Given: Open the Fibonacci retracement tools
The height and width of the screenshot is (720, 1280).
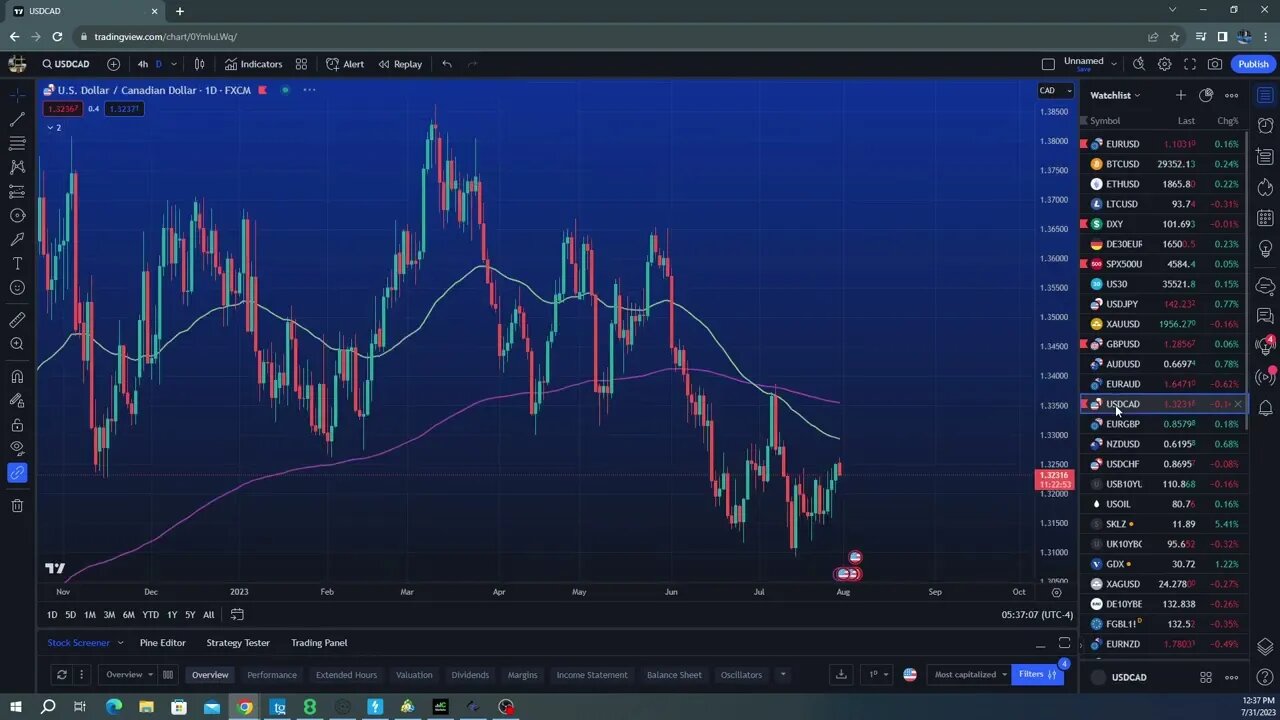Looking at the screenshot, I should (x=17, y=143).
